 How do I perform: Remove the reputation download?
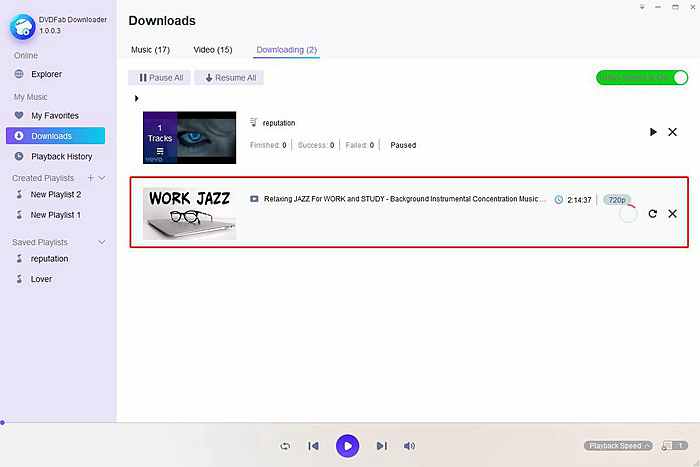672,132
